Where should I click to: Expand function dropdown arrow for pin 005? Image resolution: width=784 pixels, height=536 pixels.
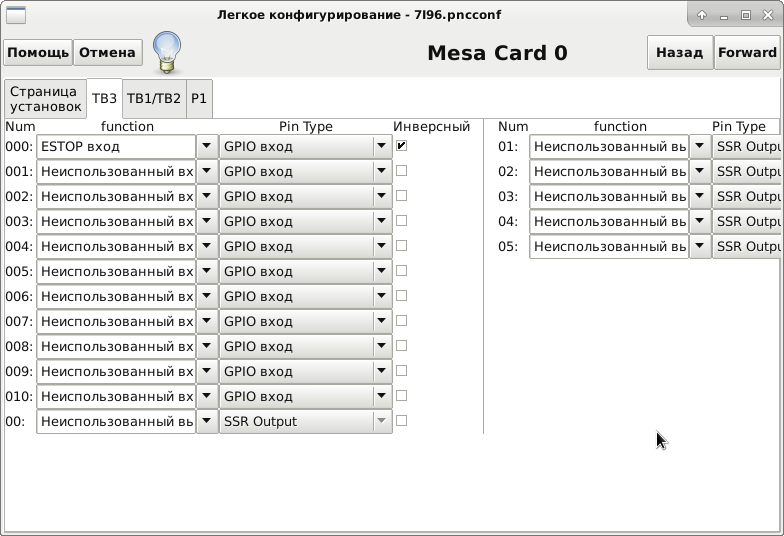coord(206,272)
